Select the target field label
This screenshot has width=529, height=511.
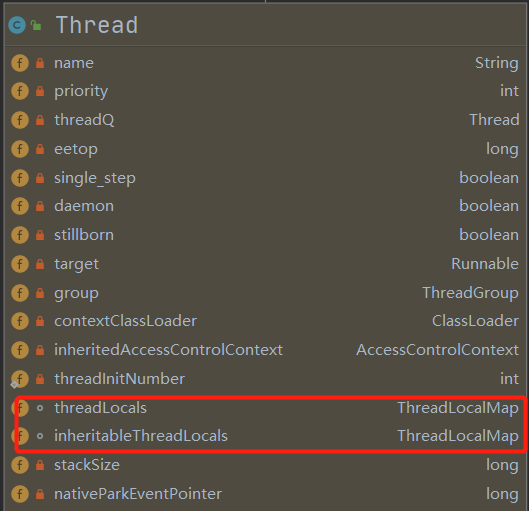77,264
